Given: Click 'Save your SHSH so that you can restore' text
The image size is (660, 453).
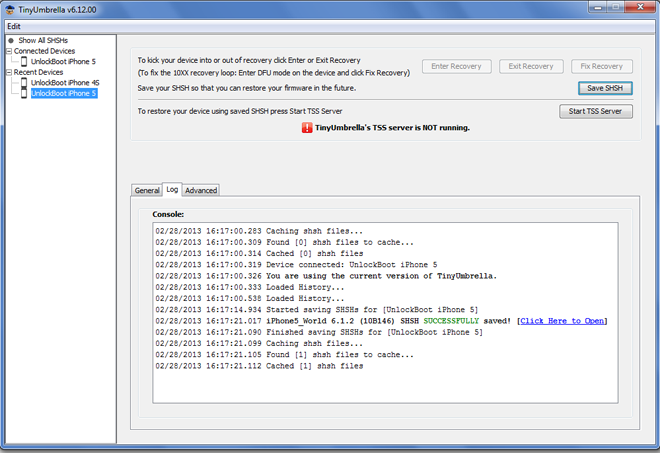Looking at the screenshot, I should (247, 88).
